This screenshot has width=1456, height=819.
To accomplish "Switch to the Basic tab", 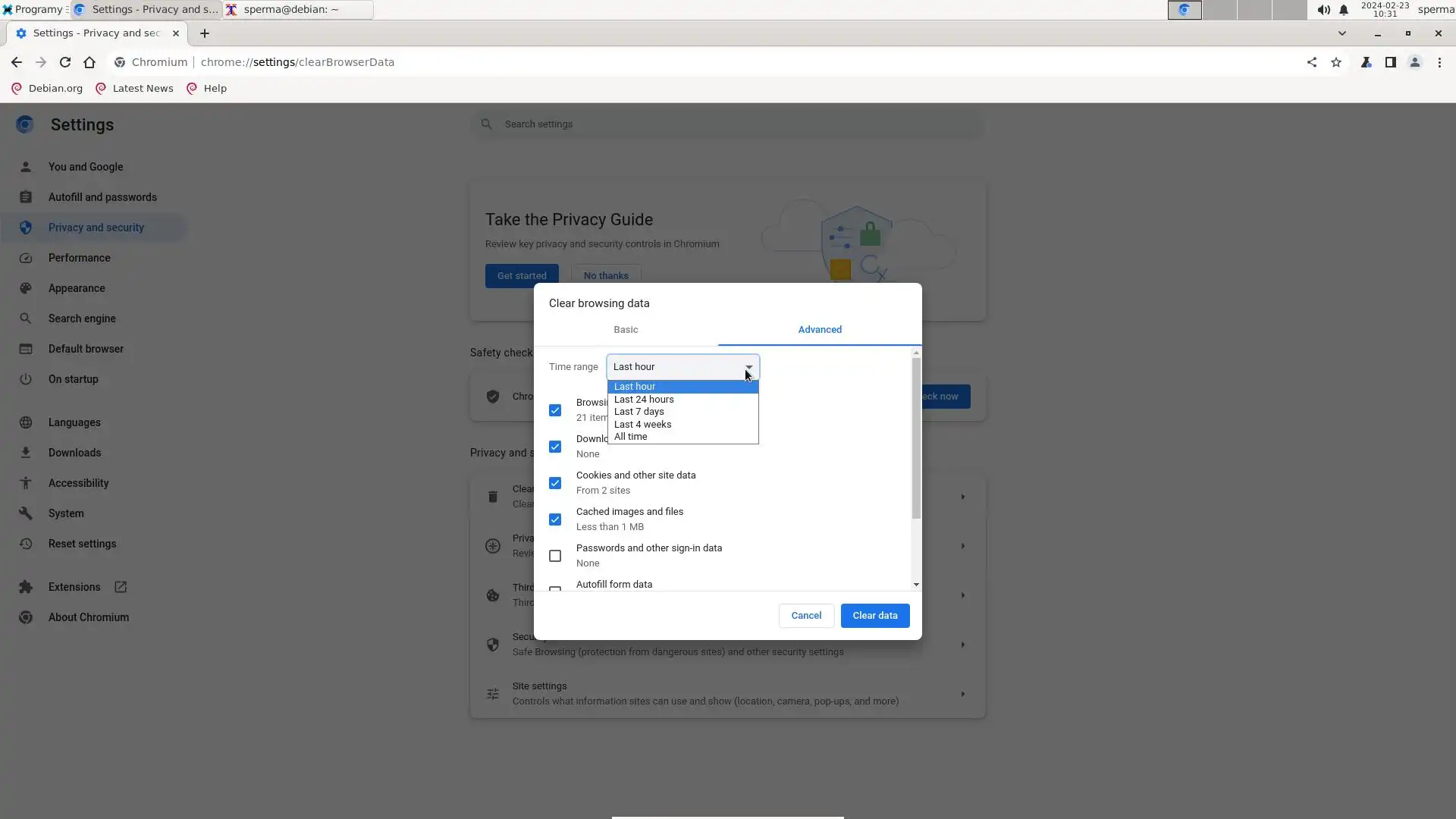I will [626, 330].
